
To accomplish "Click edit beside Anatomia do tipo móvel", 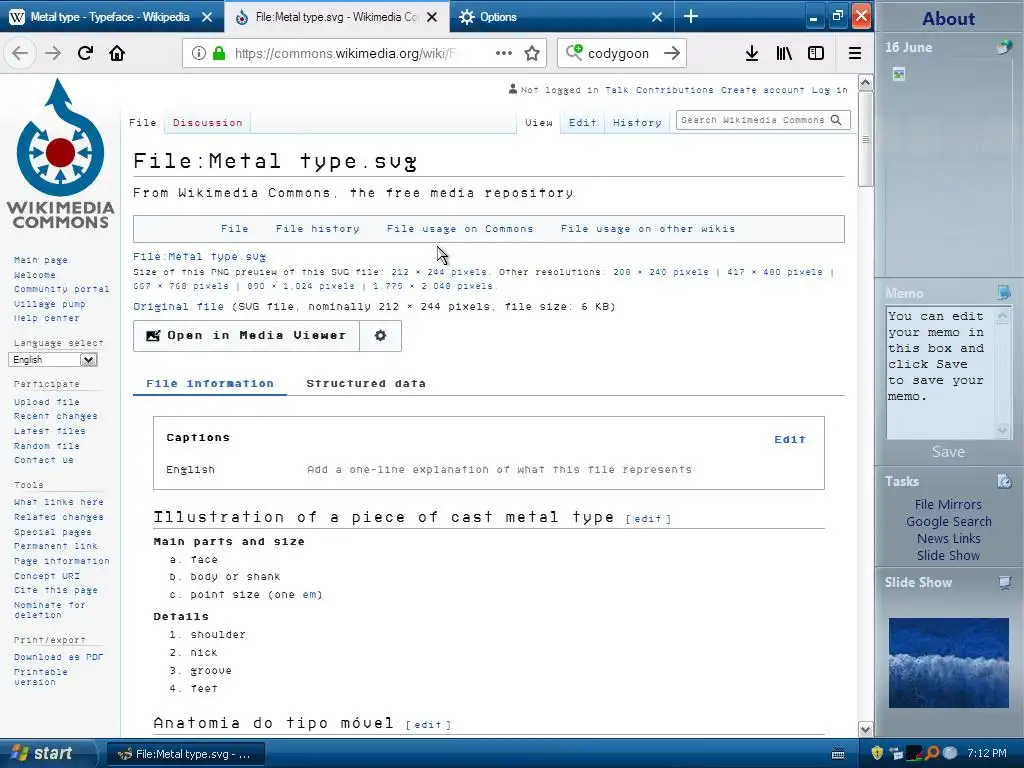I will 428,724.
